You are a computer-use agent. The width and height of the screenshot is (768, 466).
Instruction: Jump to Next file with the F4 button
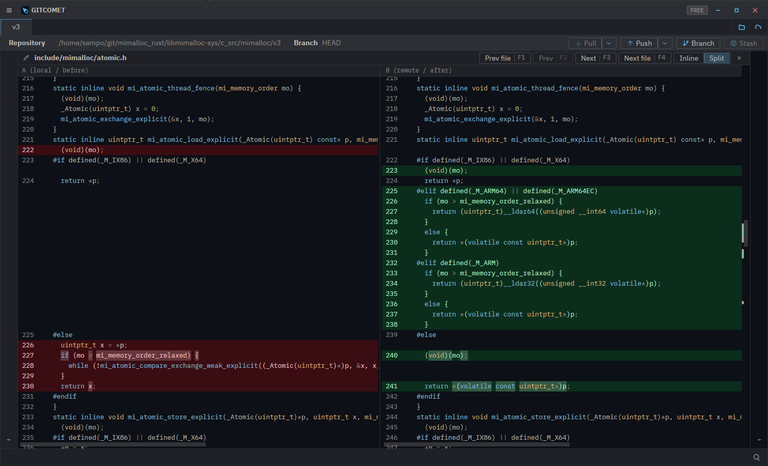[x=645, y=58]
